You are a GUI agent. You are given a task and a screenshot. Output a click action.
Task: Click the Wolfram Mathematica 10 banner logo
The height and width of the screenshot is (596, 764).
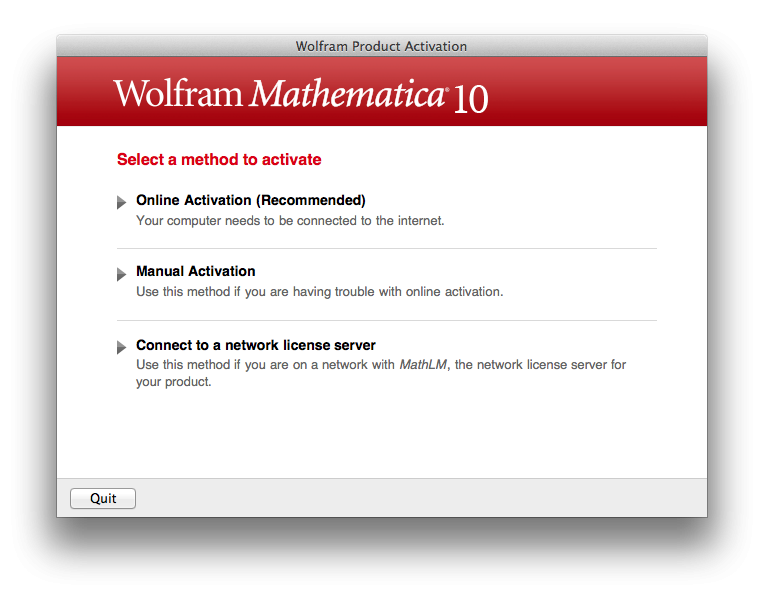[301, 95]
